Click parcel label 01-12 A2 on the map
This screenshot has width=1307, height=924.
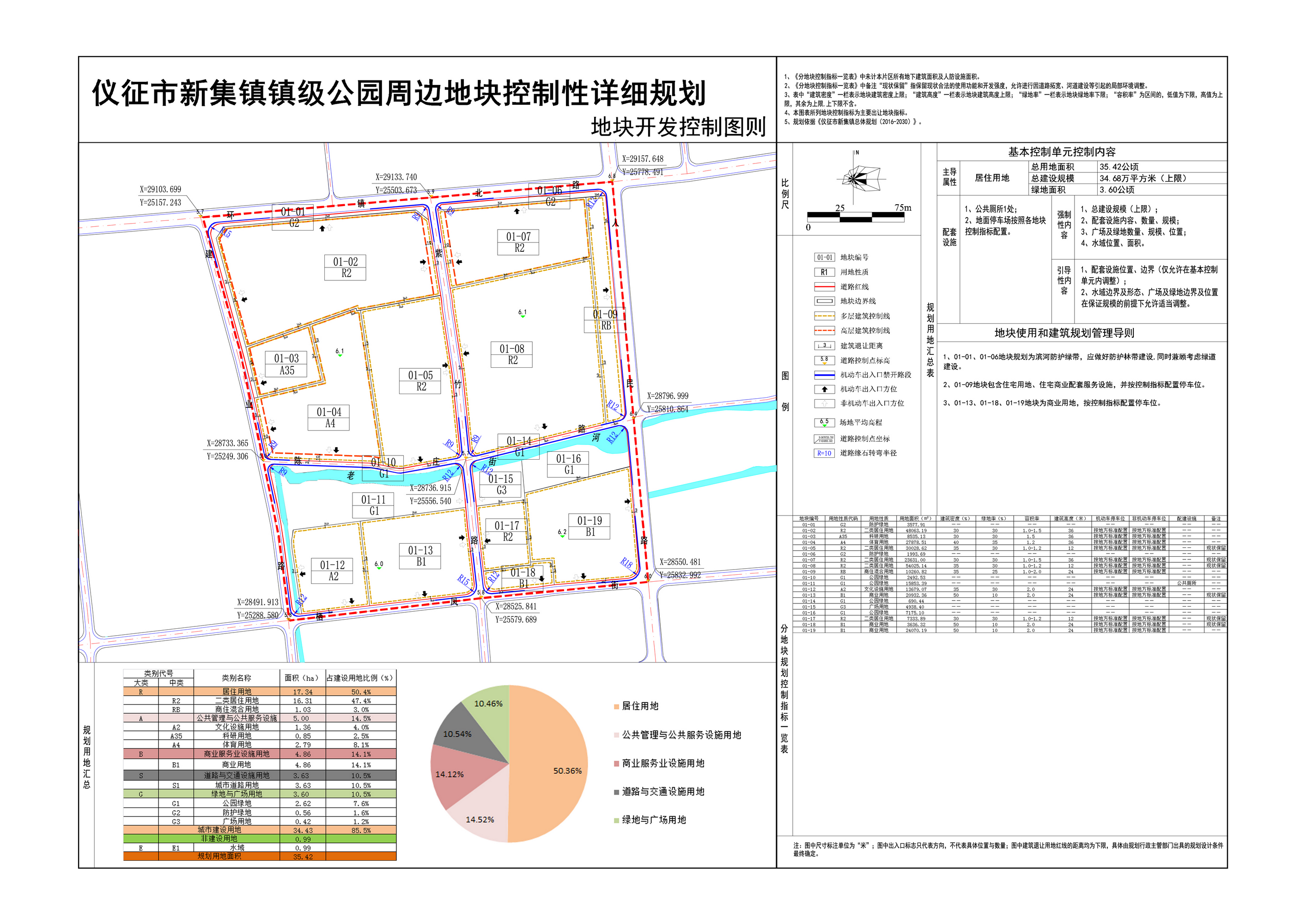[333, 571]
